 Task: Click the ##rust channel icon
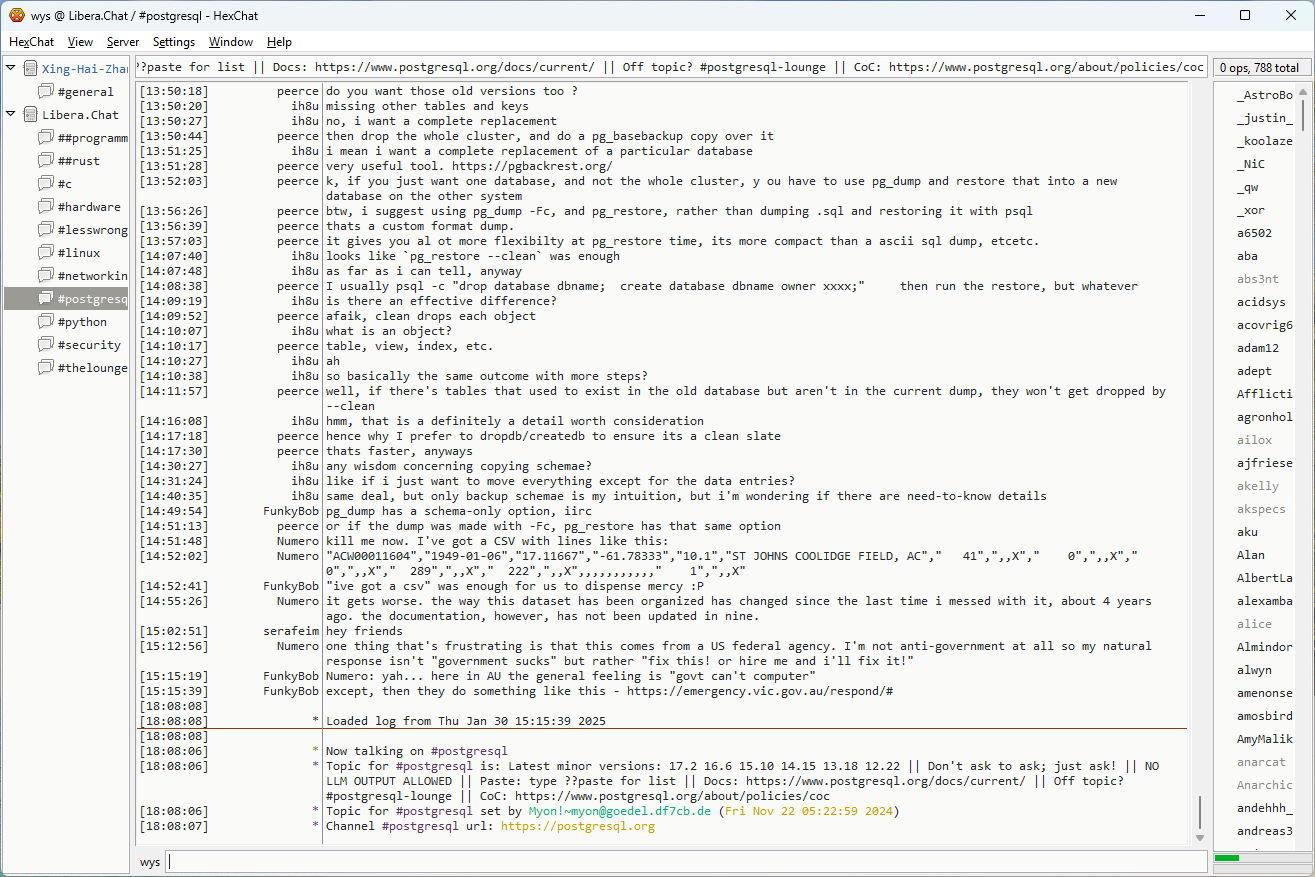coord(46,161)
